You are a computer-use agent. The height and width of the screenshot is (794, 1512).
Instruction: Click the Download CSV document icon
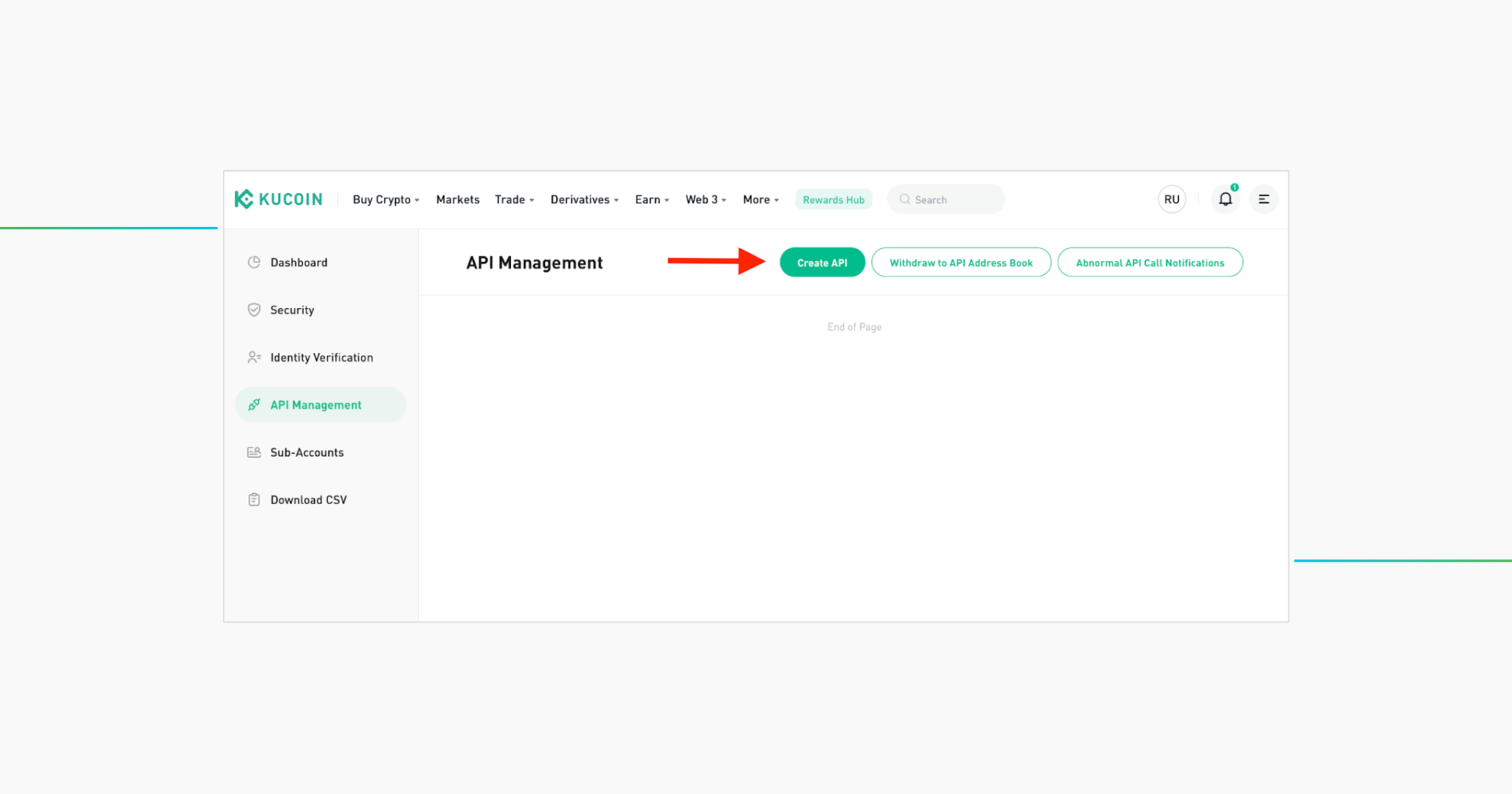tap(254, 499)
